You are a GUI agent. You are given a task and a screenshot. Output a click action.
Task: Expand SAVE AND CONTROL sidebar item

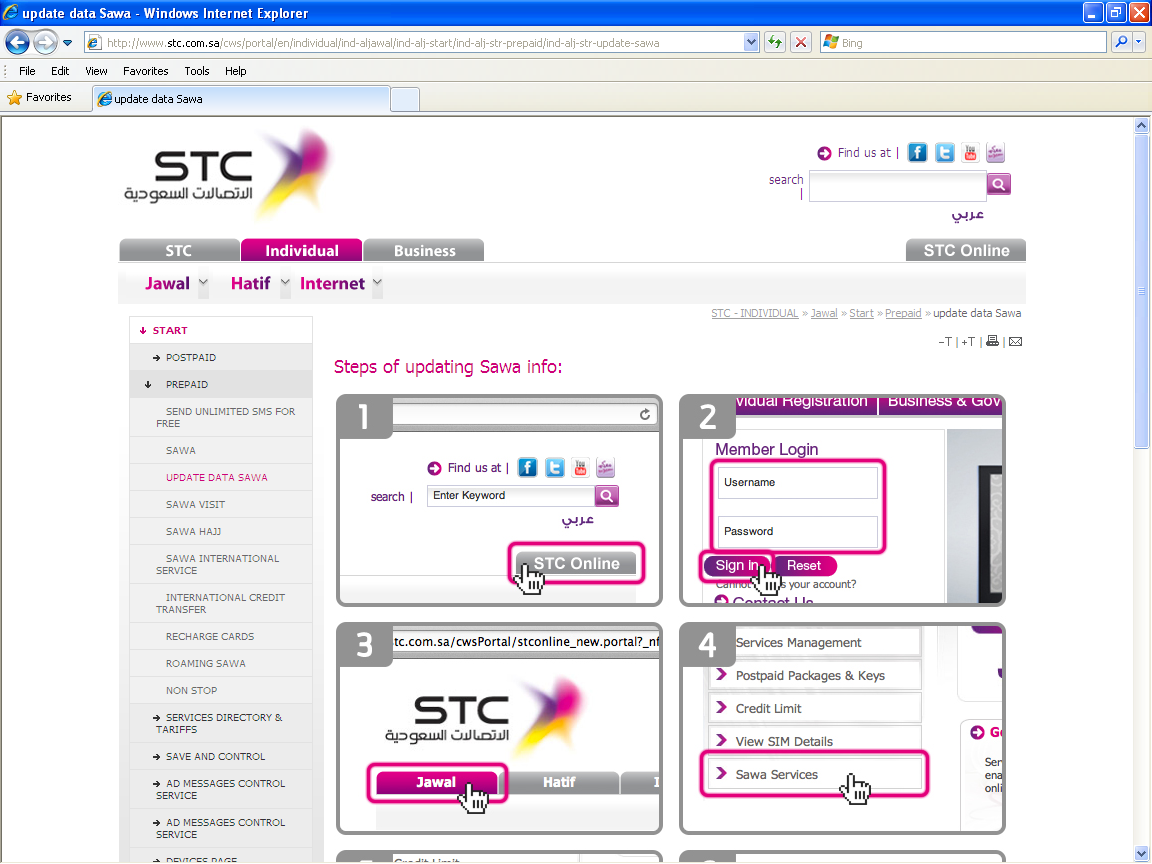[x=220, y=757]
